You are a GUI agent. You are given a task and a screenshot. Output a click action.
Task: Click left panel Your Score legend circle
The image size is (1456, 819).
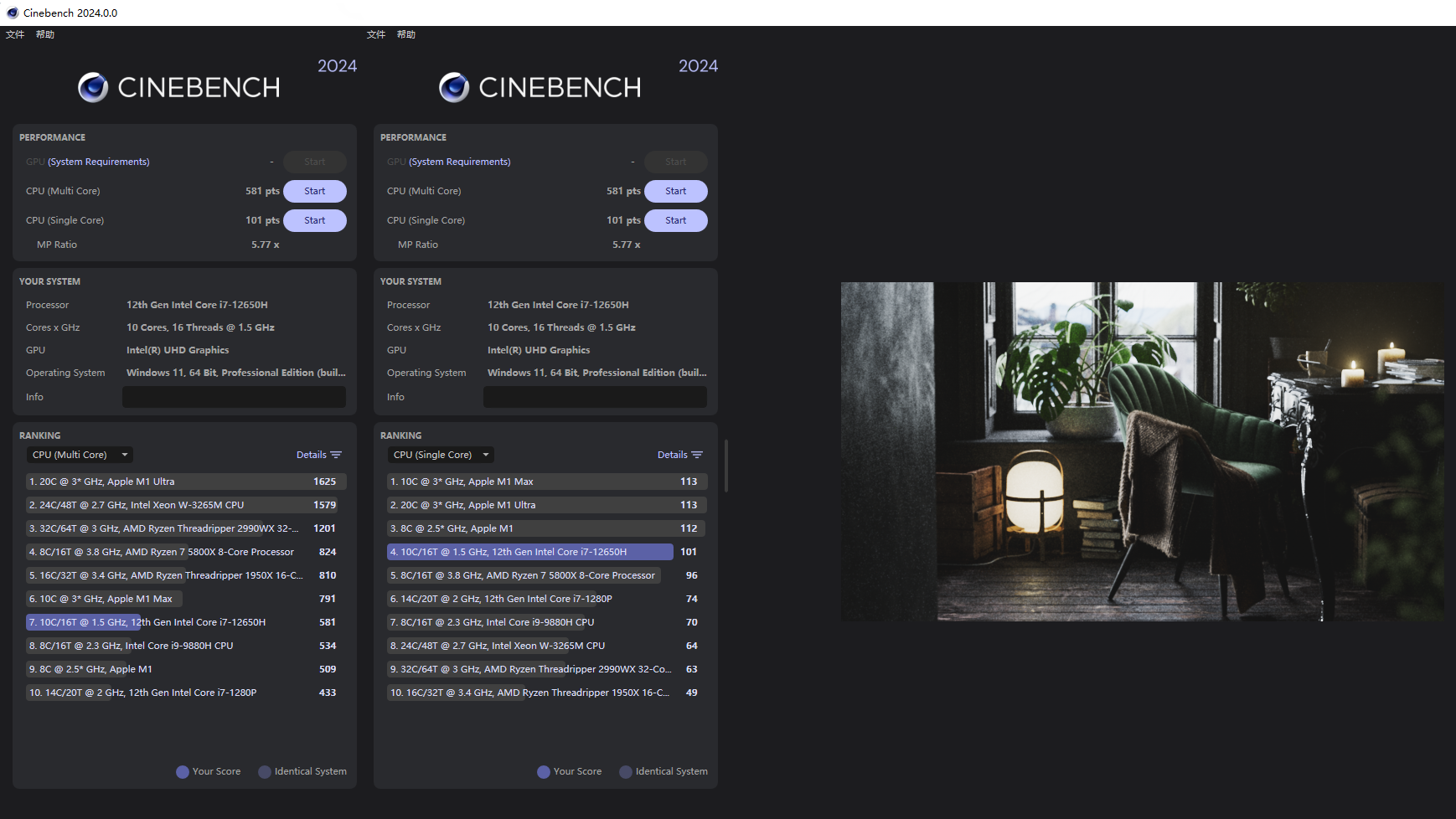(183, 772)
